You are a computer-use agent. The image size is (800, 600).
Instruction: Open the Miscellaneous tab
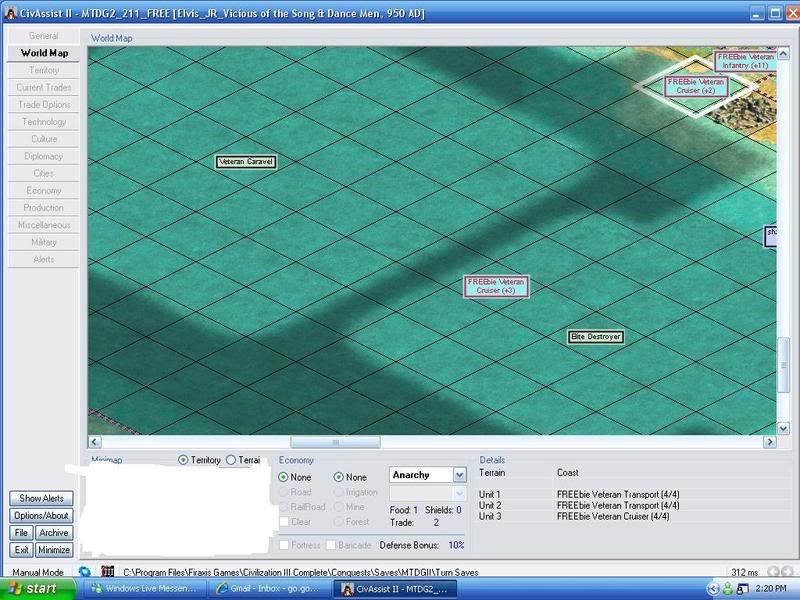[43, 225]
